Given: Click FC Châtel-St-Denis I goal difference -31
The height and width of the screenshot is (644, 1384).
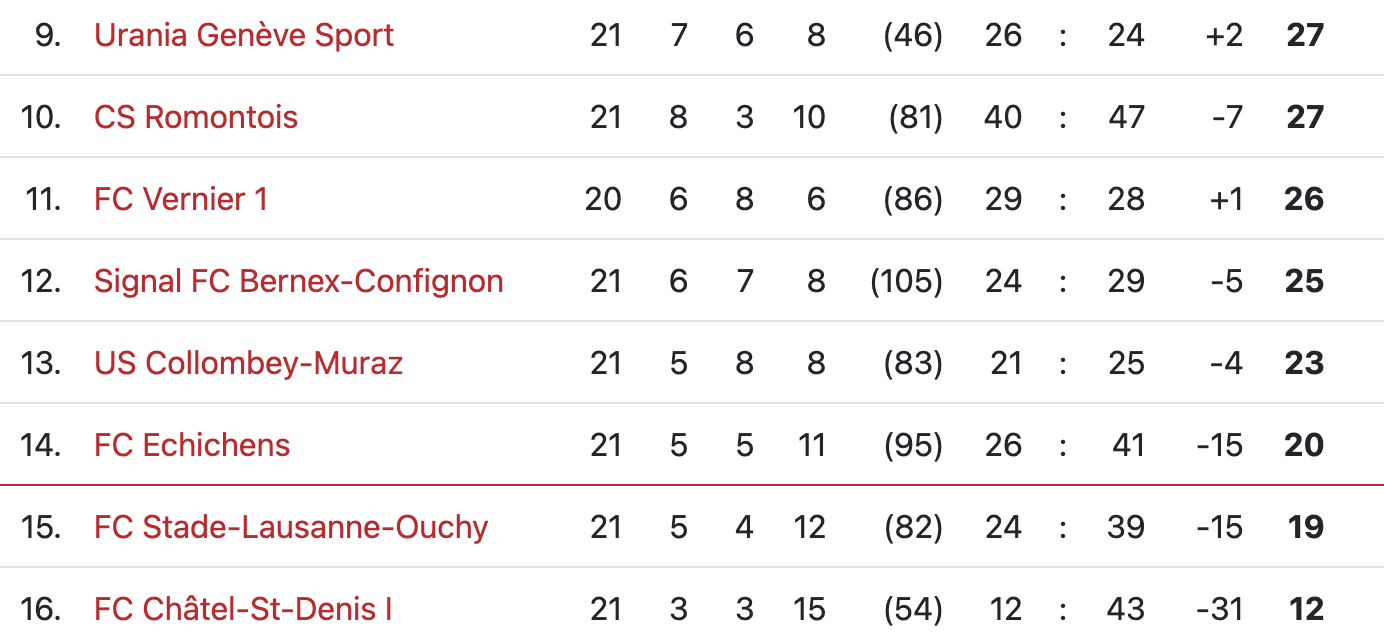Looking at the screenshot, I should click(1219, 609).
